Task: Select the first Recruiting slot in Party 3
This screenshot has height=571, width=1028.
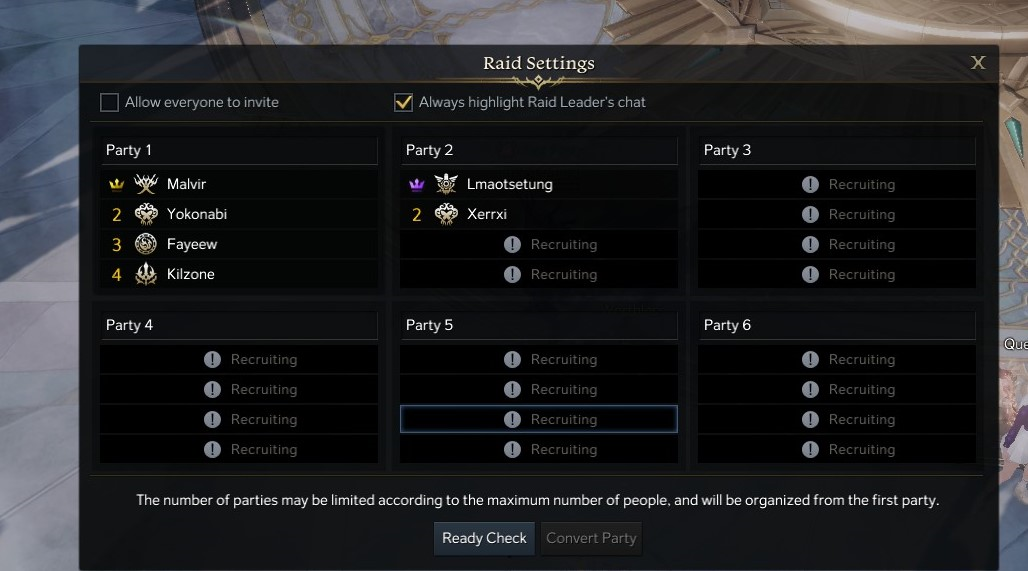Action: point(836,184)
